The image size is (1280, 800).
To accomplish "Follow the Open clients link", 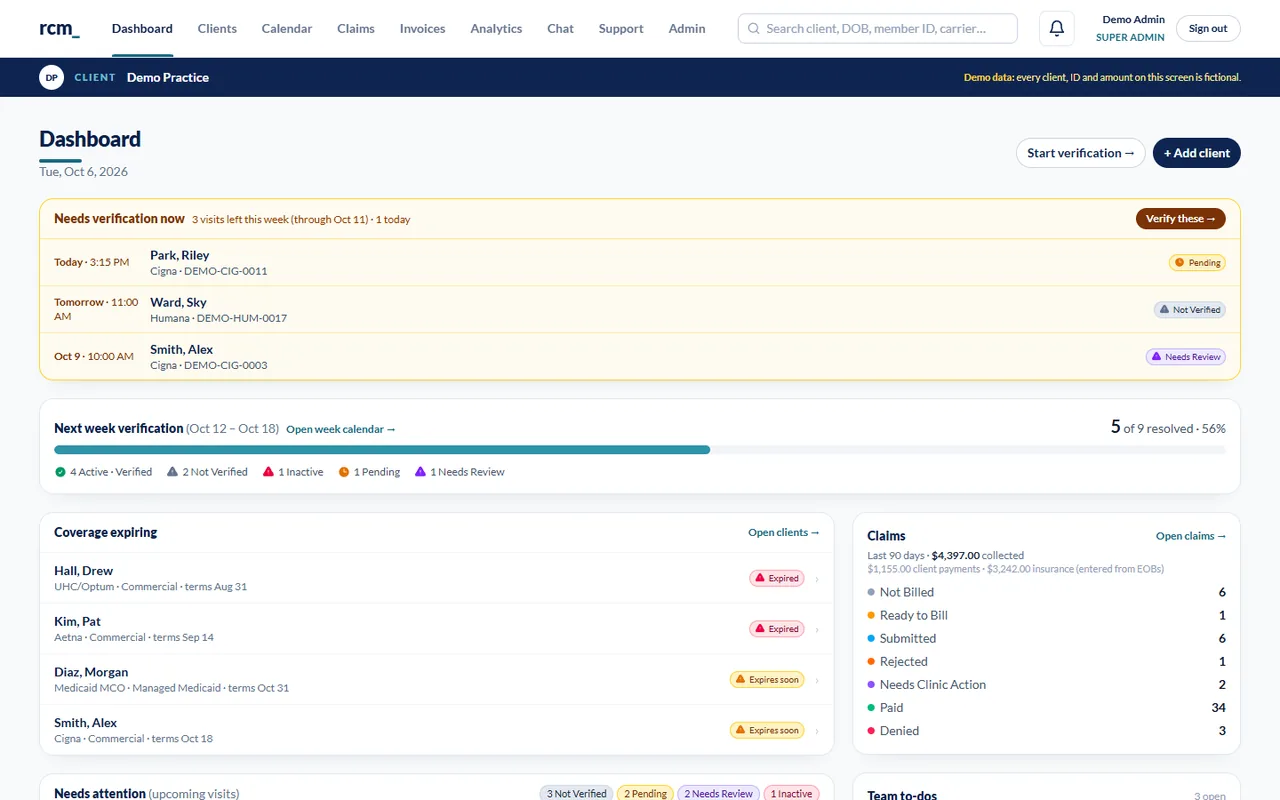I will (x=784, y=532).
